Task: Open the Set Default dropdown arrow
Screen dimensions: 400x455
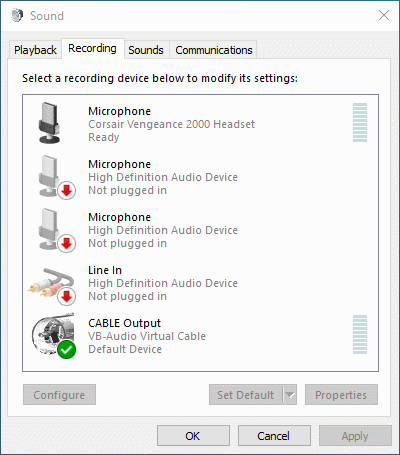Action: coord(290,395)
